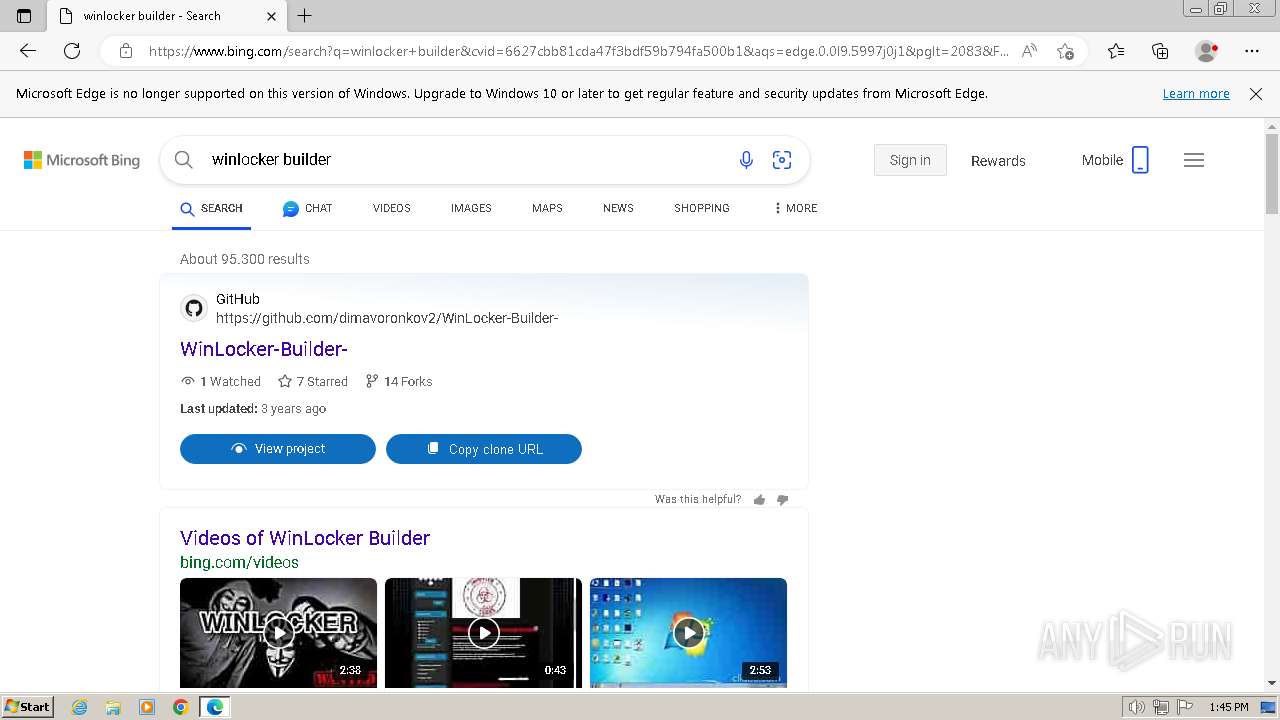
Task: Play the 2:53 Windows desktop video
Action: click(688, 633)
